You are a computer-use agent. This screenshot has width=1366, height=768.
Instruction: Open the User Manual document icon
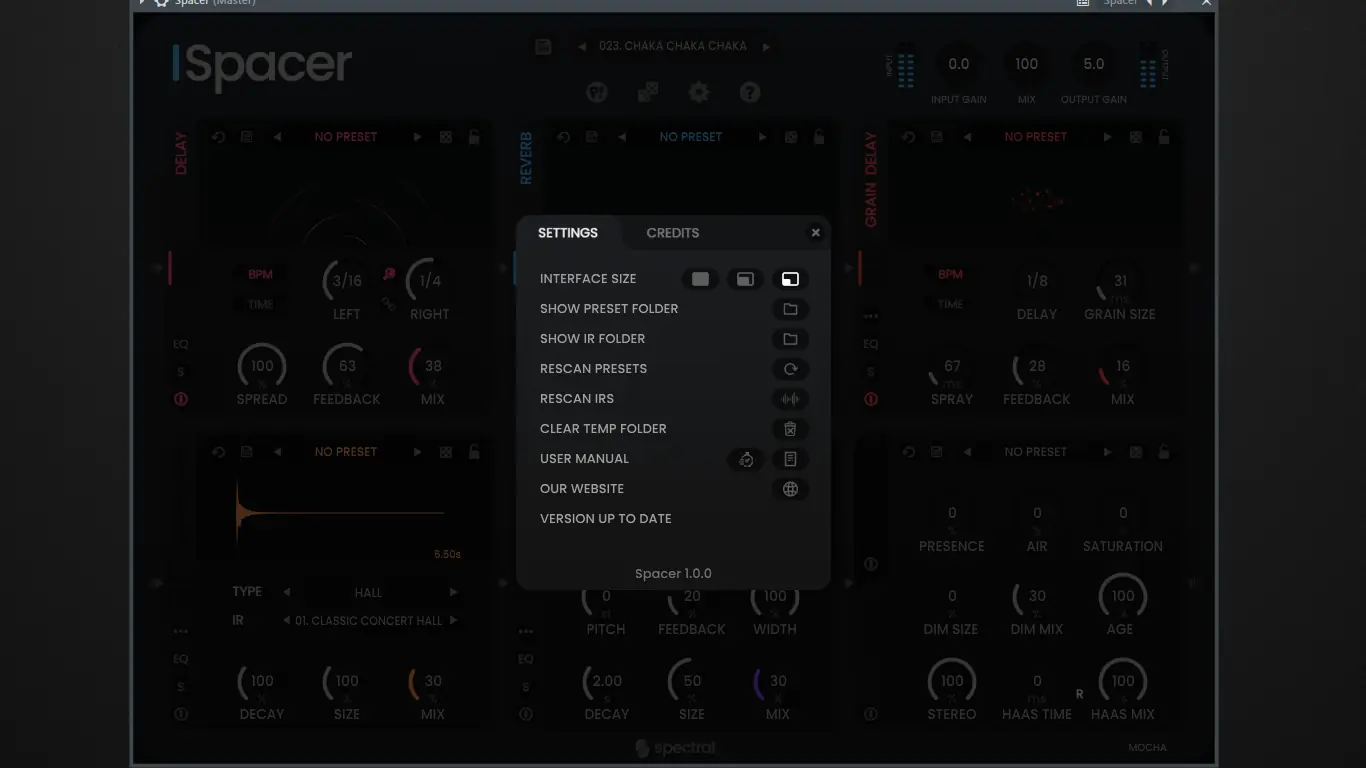coord(790,459)
